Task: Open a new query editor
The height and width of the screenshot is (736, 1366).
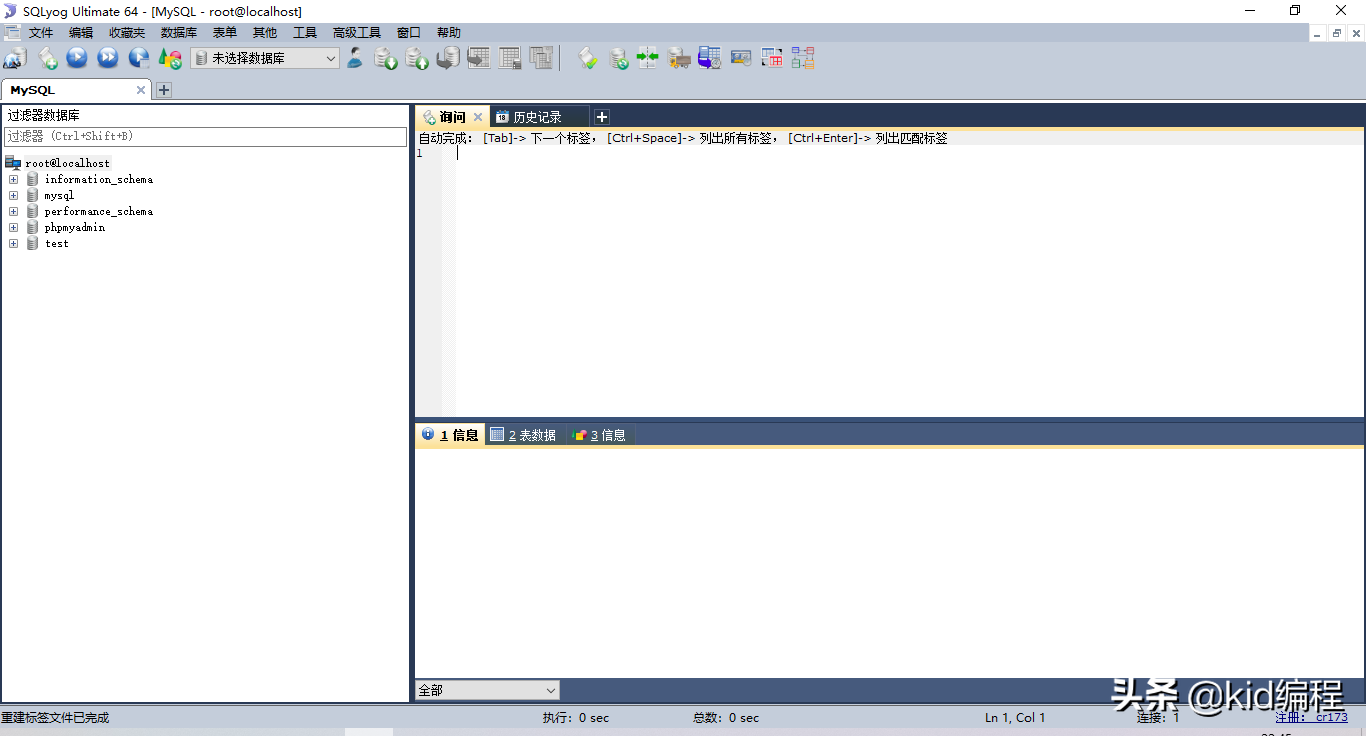Action: [47, 57]
